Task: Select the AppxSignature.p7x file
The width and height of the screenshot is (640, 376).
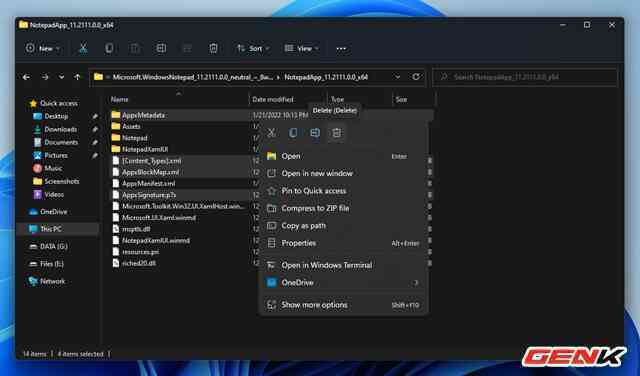Action: [149, 195]
